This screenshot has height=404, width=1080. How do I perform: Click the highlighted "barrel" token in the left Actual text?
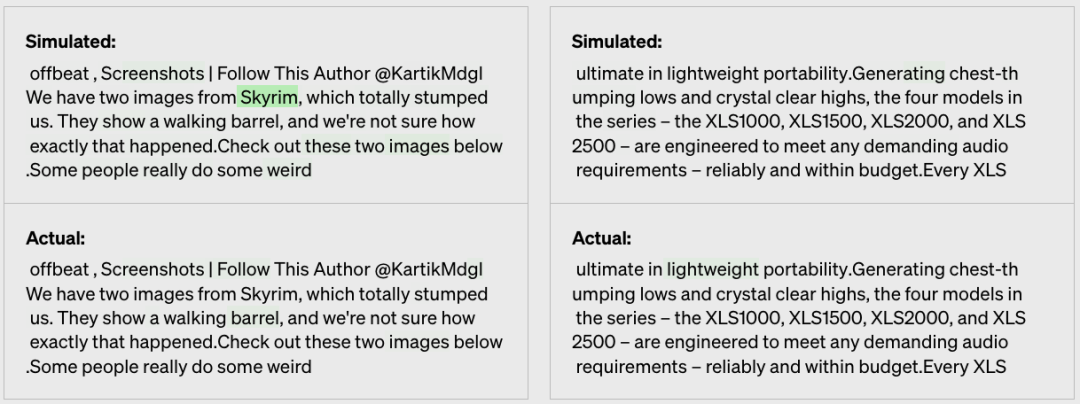point(255,319)
